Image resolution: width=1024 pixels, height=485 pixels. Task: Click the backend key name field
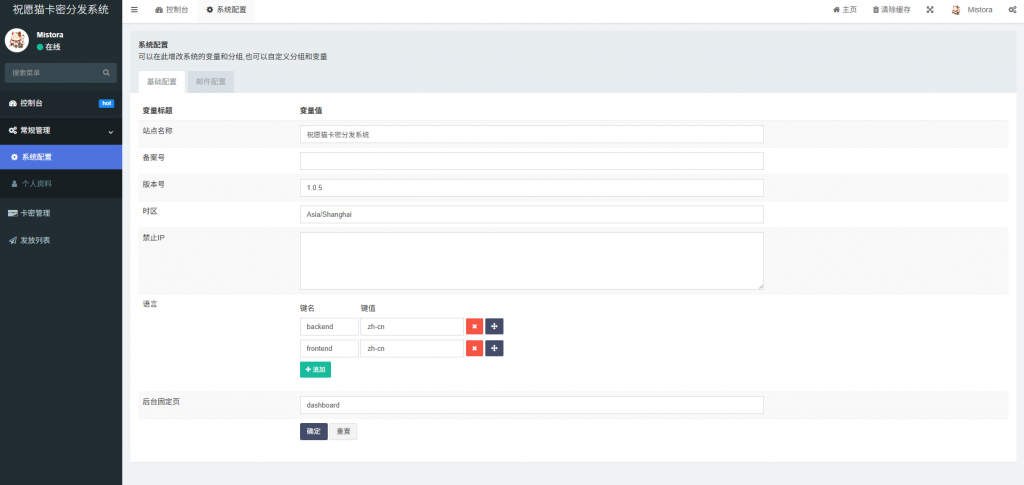click(x=329, y=326)
